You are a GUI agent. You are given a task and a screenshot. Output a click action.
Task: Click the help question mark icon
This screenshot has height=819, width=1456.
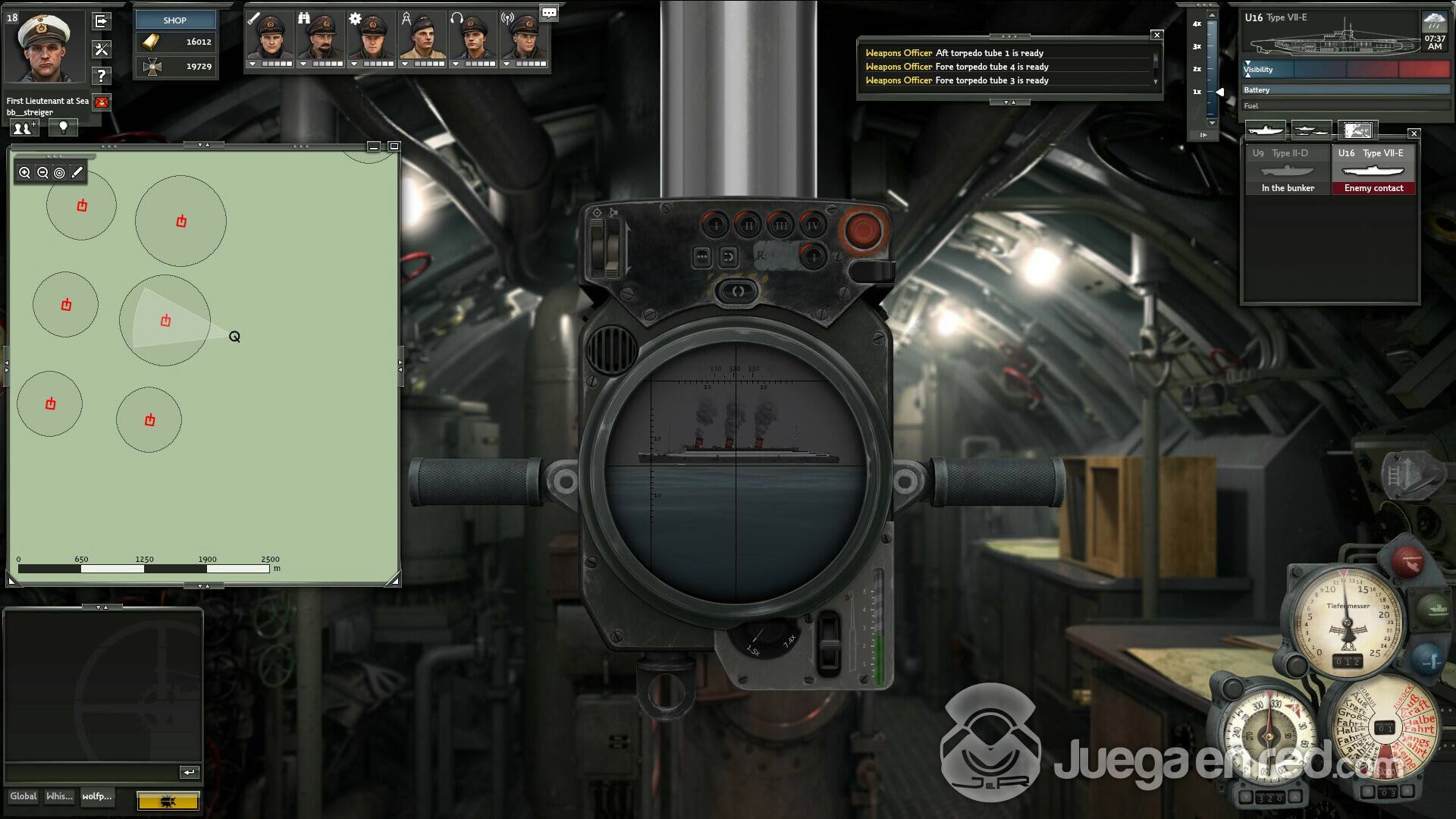pyautogui.click(x=102, y=76)
